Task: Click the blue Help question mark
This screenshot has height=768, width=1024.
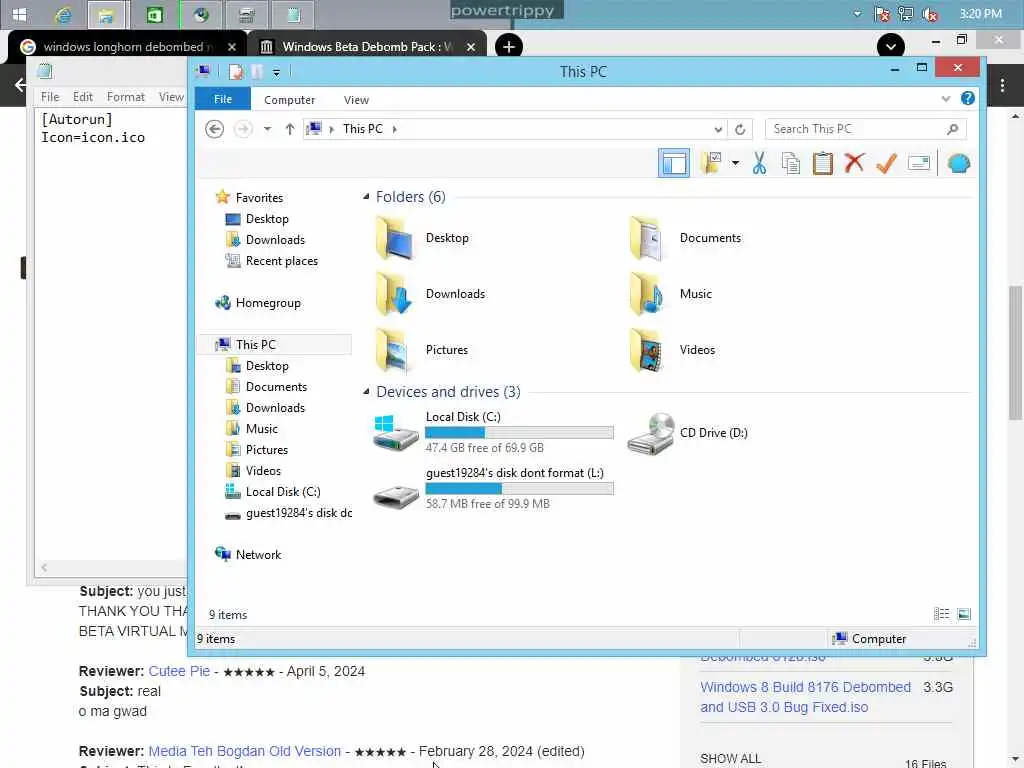Action: [x=967, y=99]
